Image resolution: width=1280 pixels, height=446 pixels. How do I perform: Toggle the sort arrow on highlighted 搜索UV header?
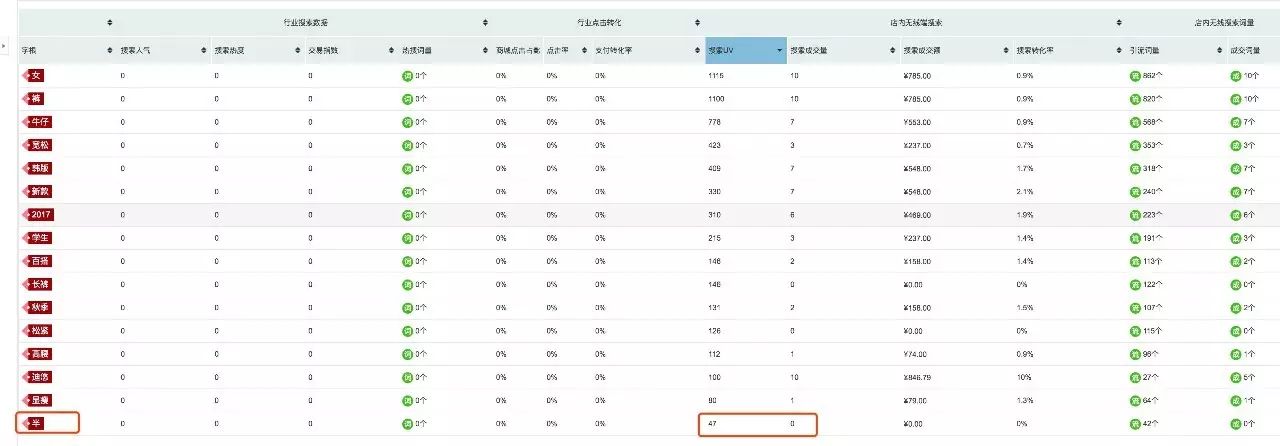click(779, 50)
